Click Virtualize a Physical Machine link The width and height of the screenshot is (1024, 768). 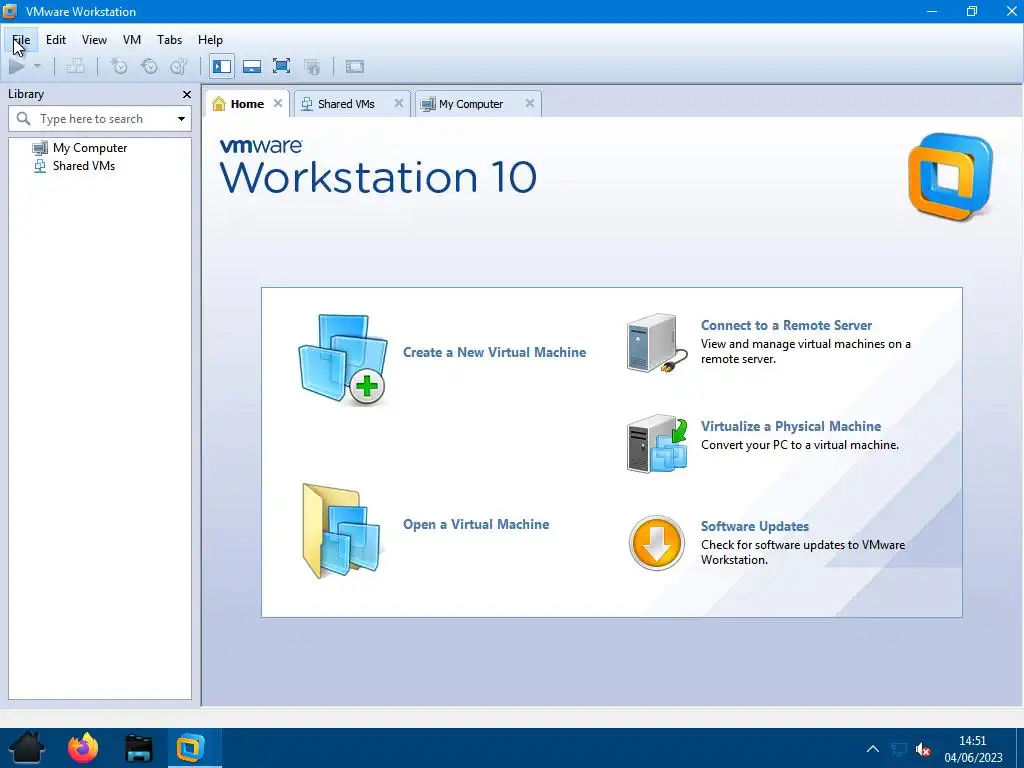point(791,426)
